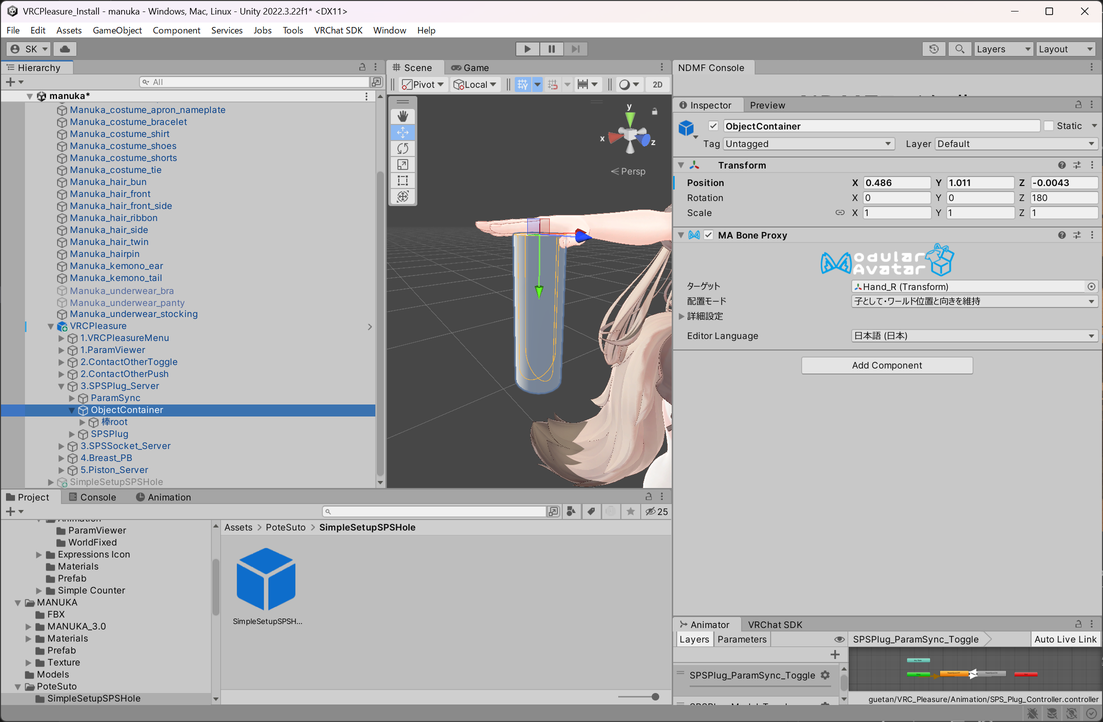Screen dimensions: 1103x722
Task: Switch to the Console tab
Action: 92,498
